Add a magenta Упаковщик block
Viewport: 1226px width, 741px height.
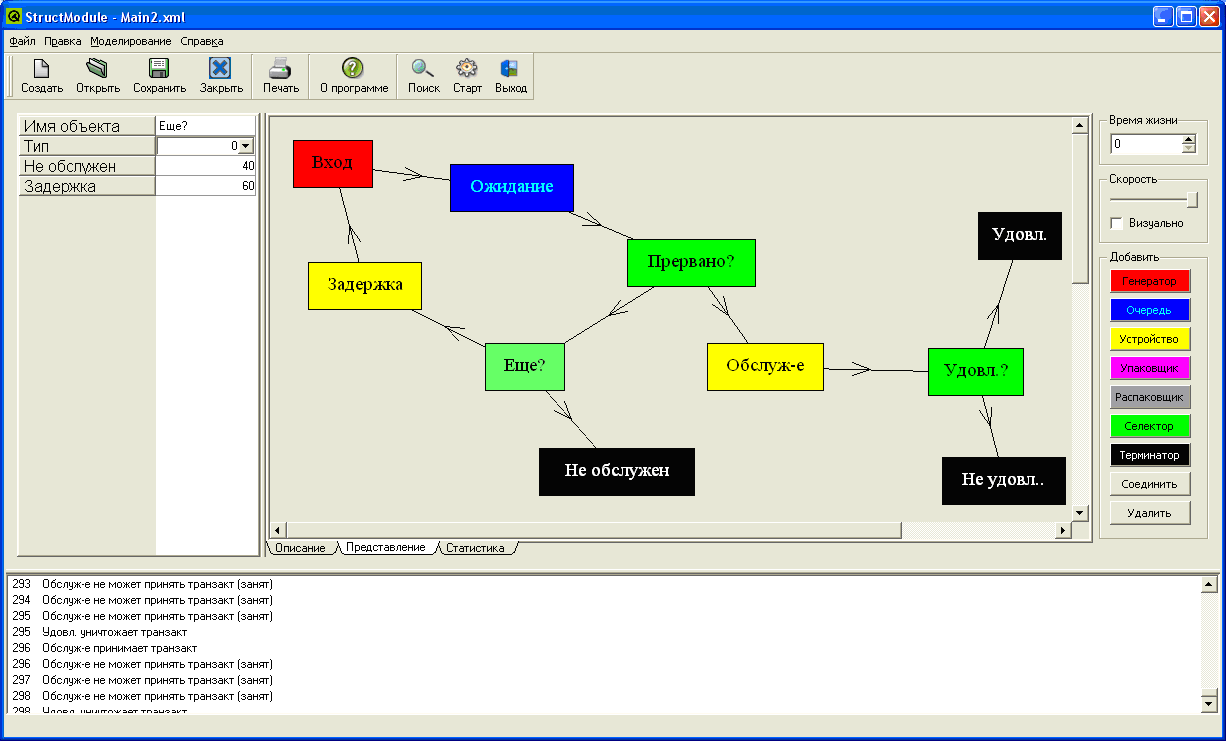point(1150,369)
